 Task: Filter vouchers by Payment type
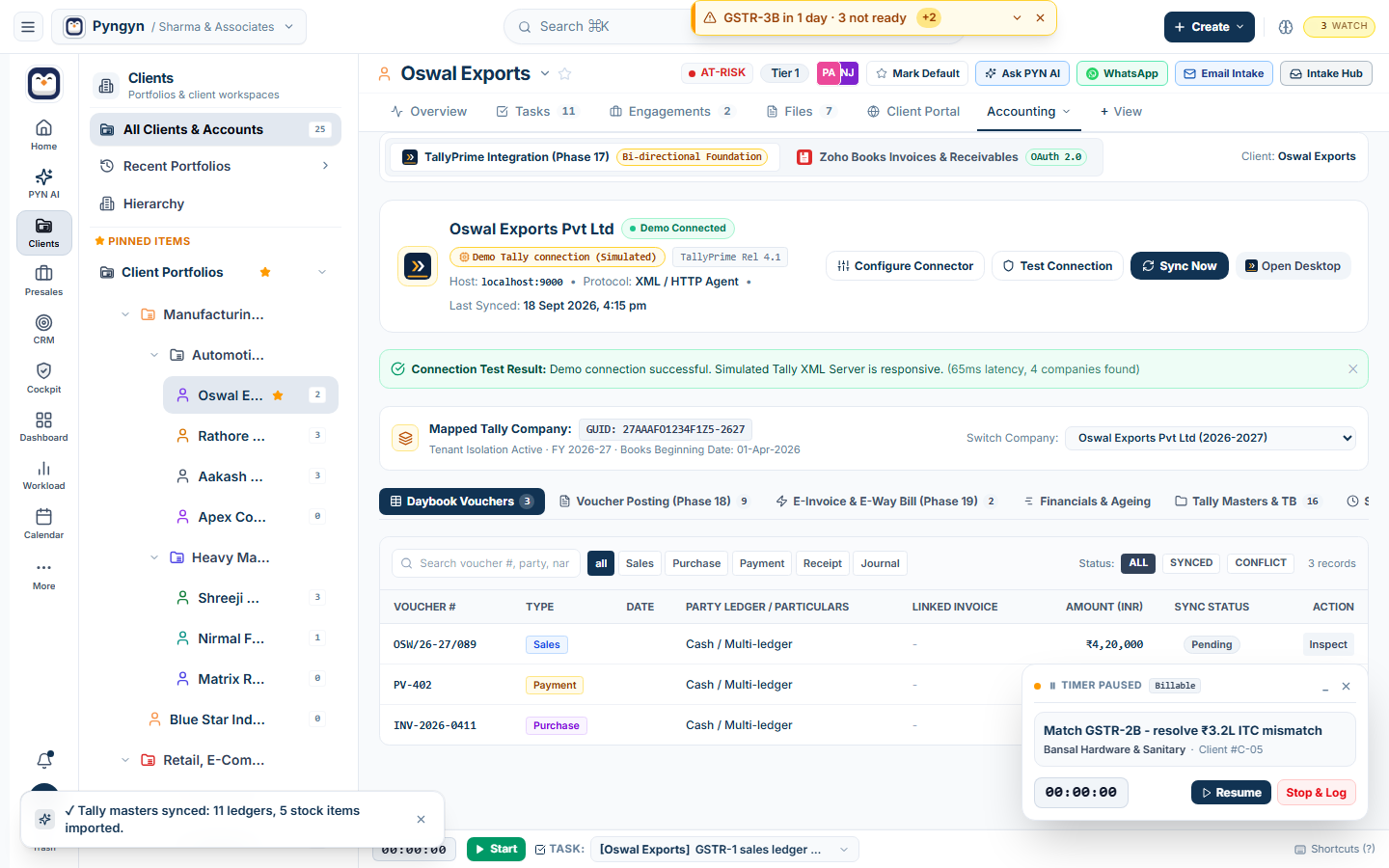[762, 563]
